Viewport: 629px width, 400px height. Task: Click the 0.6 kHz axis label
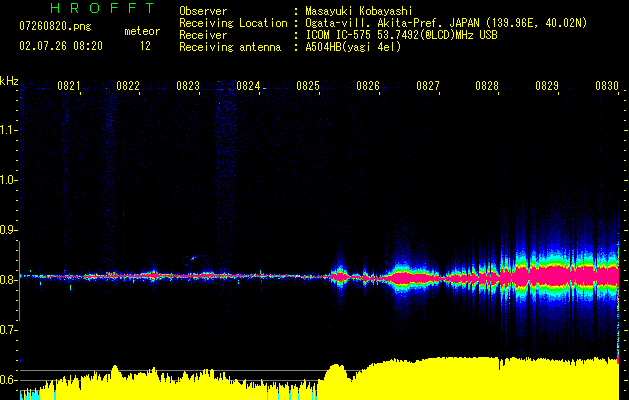[x=8, y=380]
